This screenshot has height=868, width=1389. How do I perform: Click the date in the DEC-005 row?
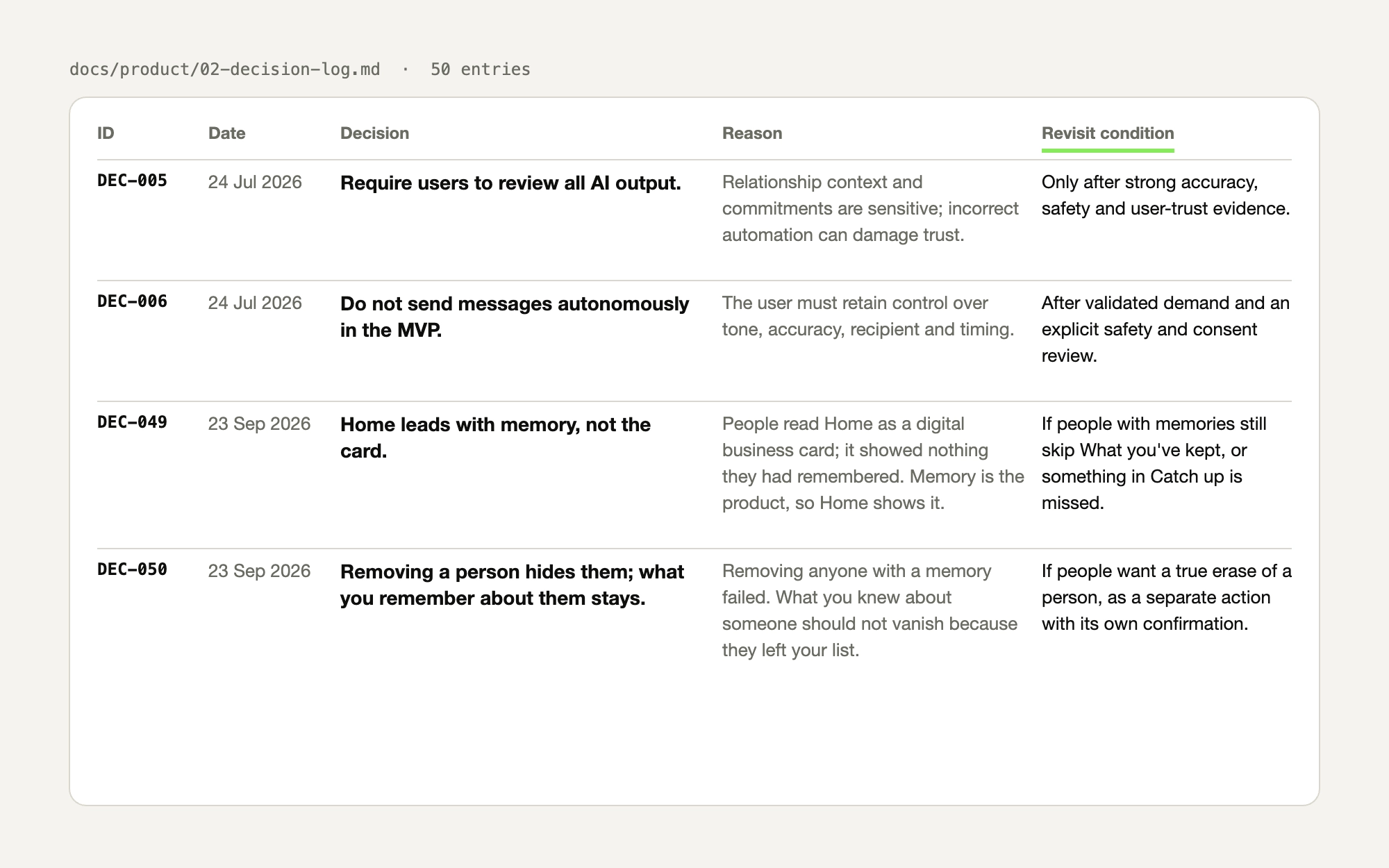coord(255,182)
